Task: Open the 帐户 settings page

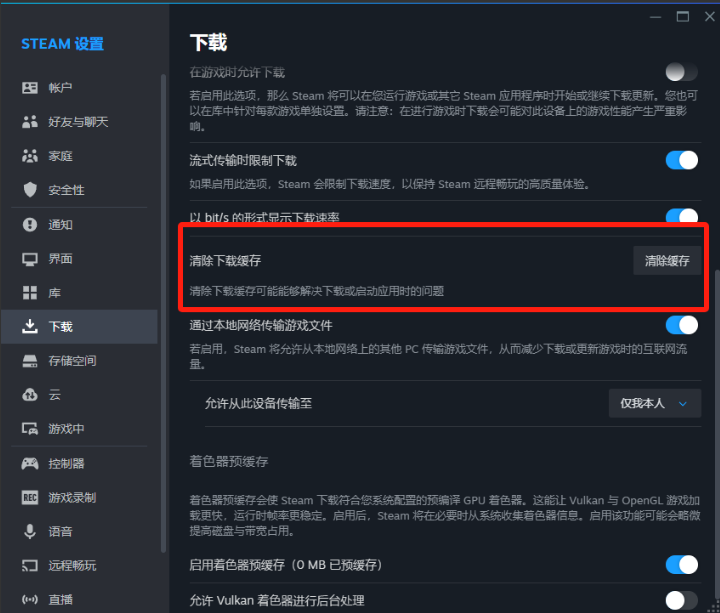Action: click(x=79, y=87)
